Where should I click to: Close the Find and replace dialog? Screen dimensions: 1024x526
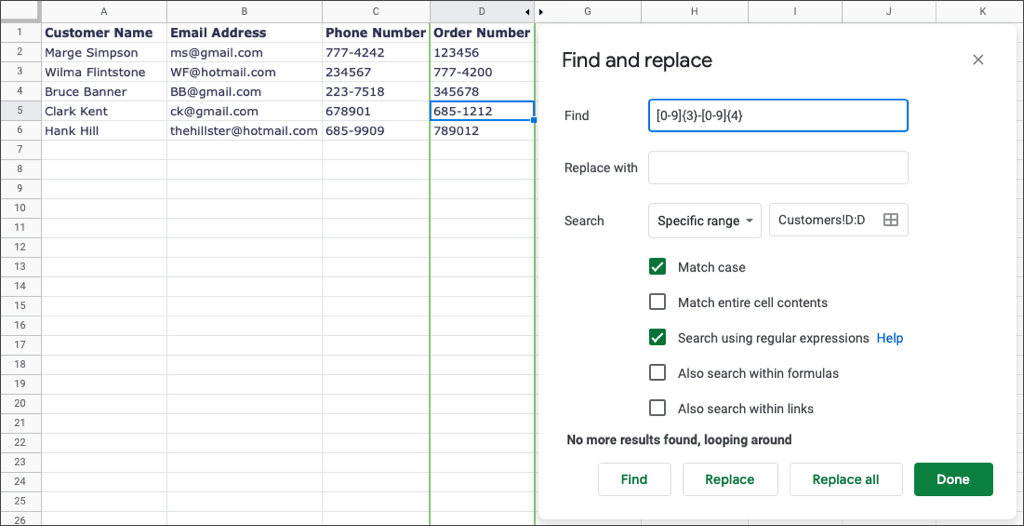978,60
